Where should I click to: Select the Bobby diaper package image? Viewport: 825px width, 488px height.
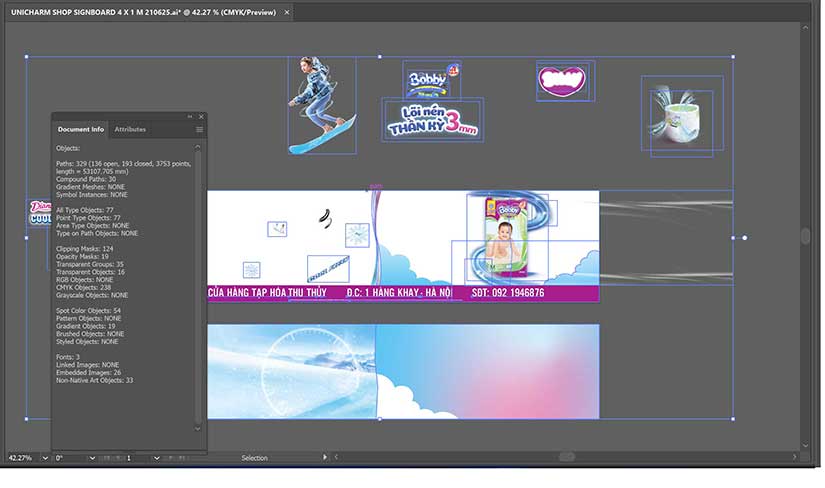[x=506, y=236]
